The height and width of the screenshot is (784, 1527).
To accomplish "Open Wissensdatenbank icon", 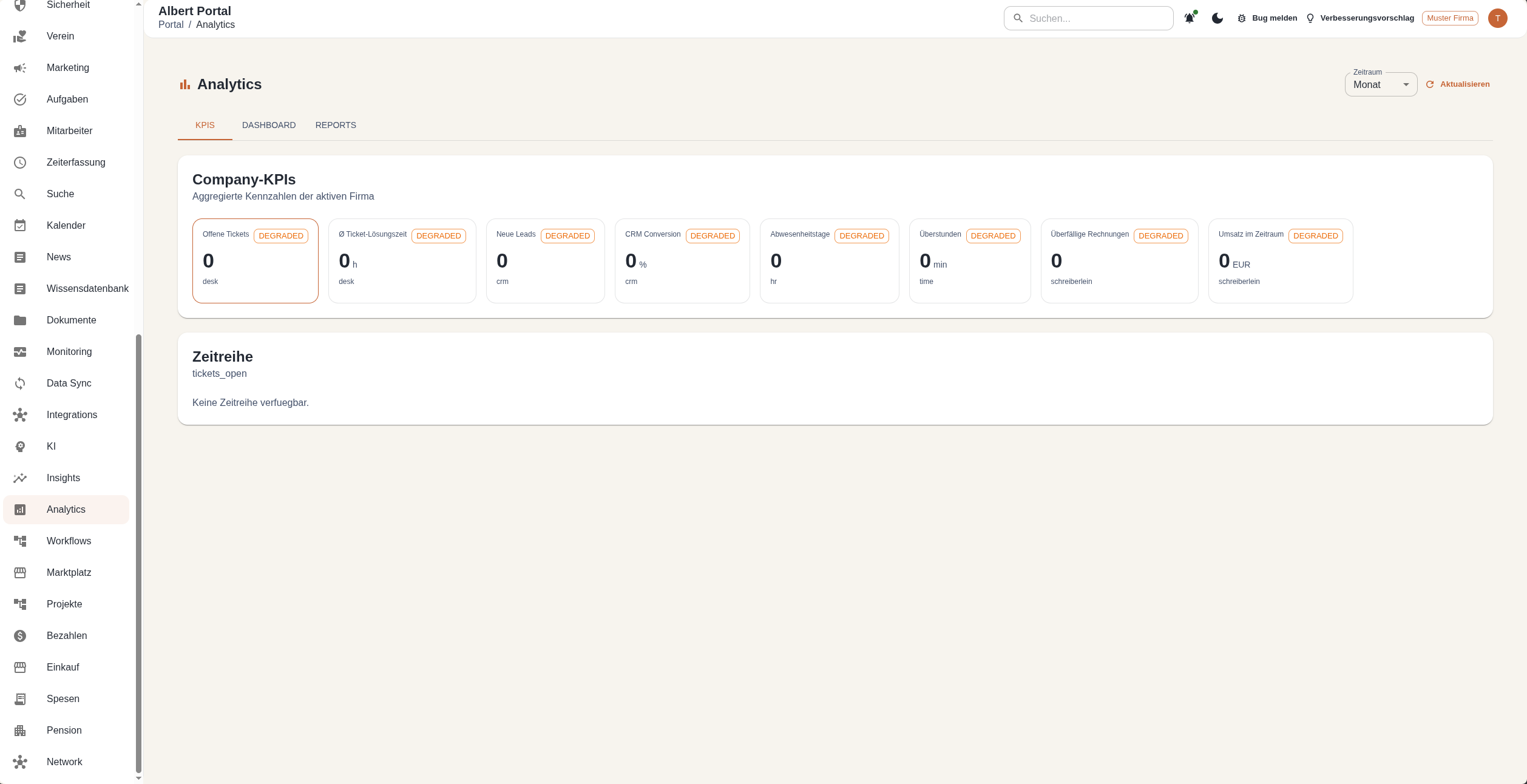I will pyautogui.click(x=20, y=289).
